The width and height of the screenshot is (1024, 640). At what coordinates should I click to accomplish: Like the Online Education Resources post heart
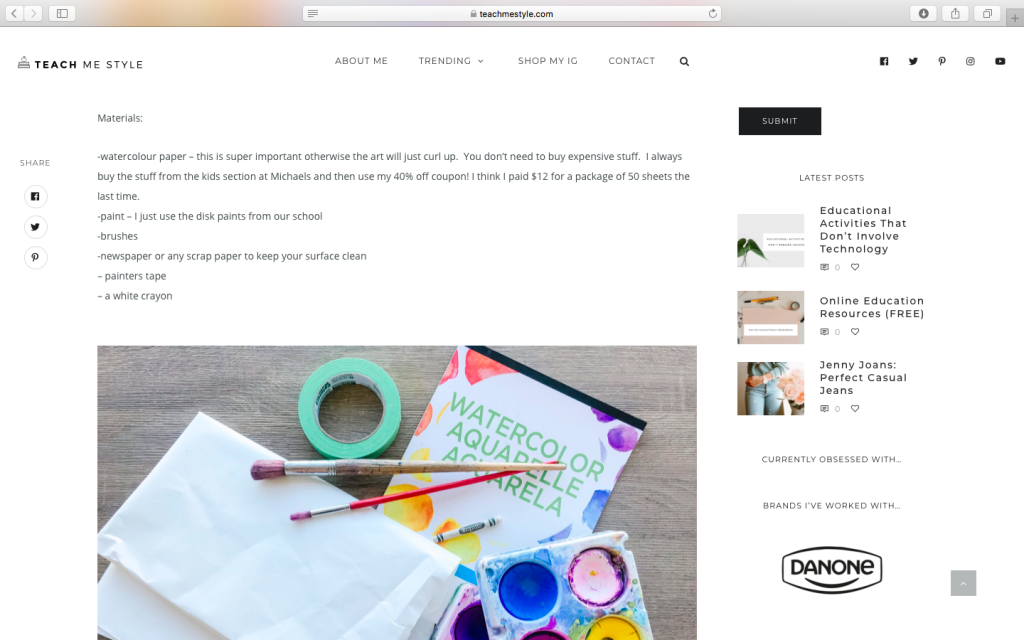[x=855, y=332]
